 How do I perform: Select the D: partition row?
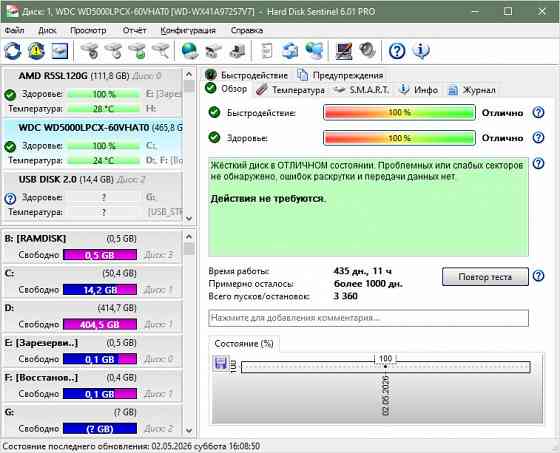93,317
